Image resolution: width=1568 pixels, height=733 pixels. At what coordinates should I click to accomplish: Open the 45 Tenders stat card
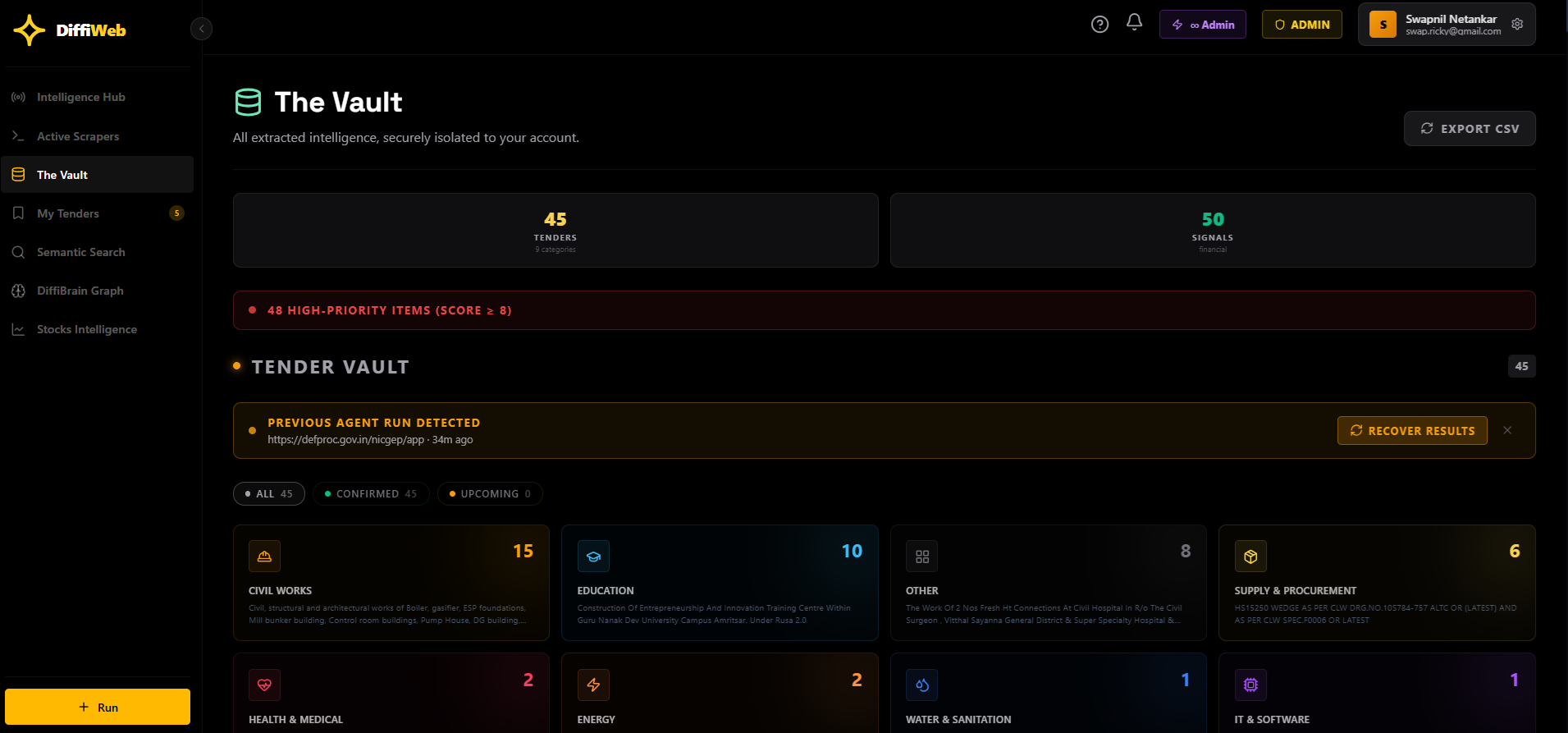555,231
